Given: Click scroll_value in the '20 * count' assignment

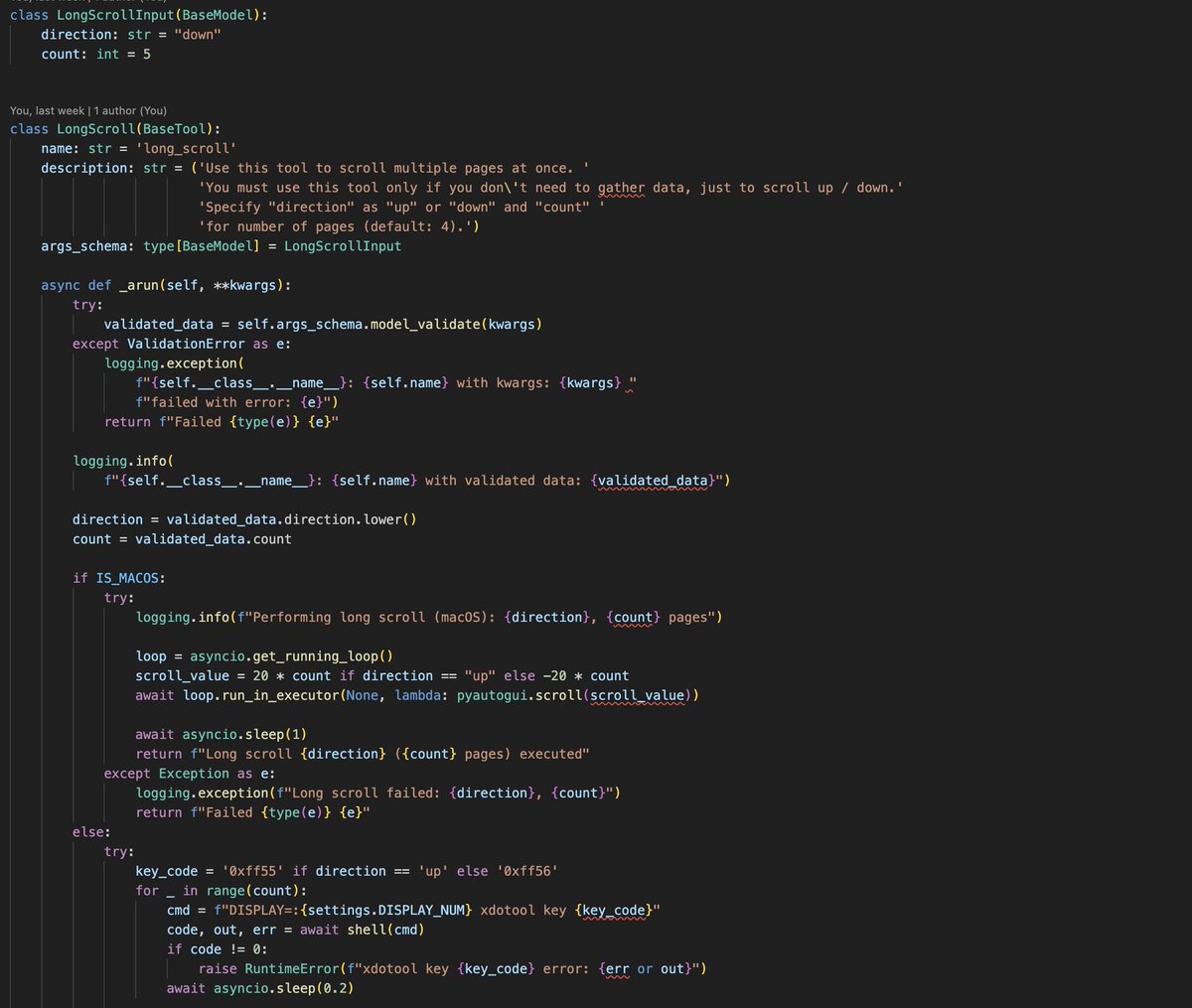Looking at the screenshot, I should coord(183,675).
